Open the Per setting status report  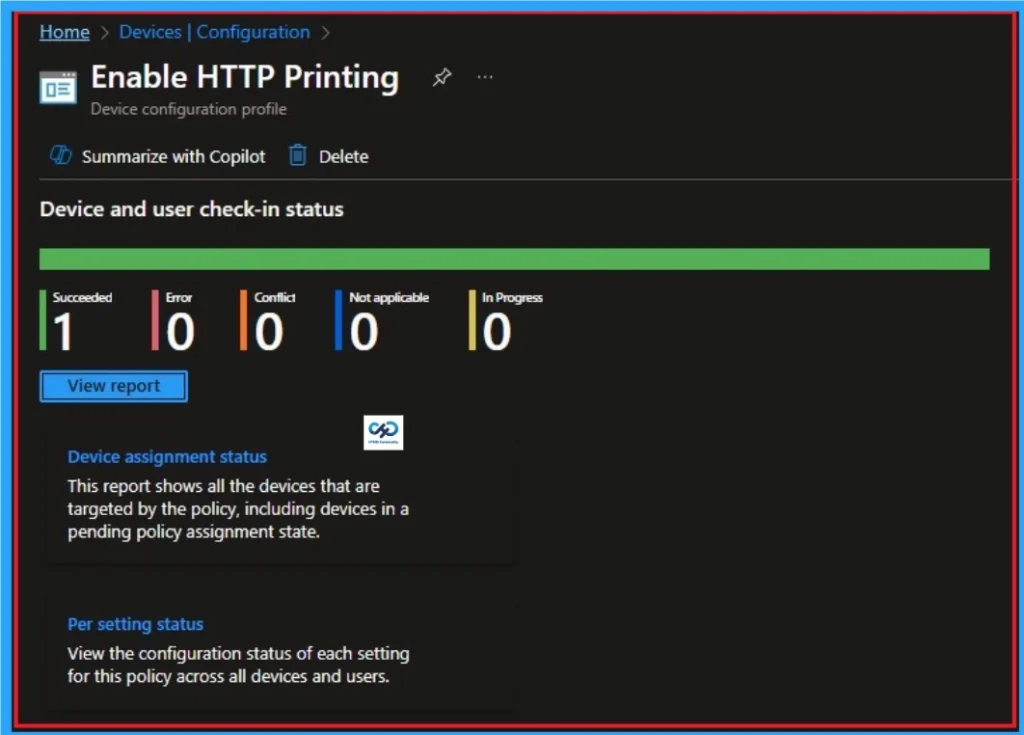pyautogui.click(x=135, y=624)
